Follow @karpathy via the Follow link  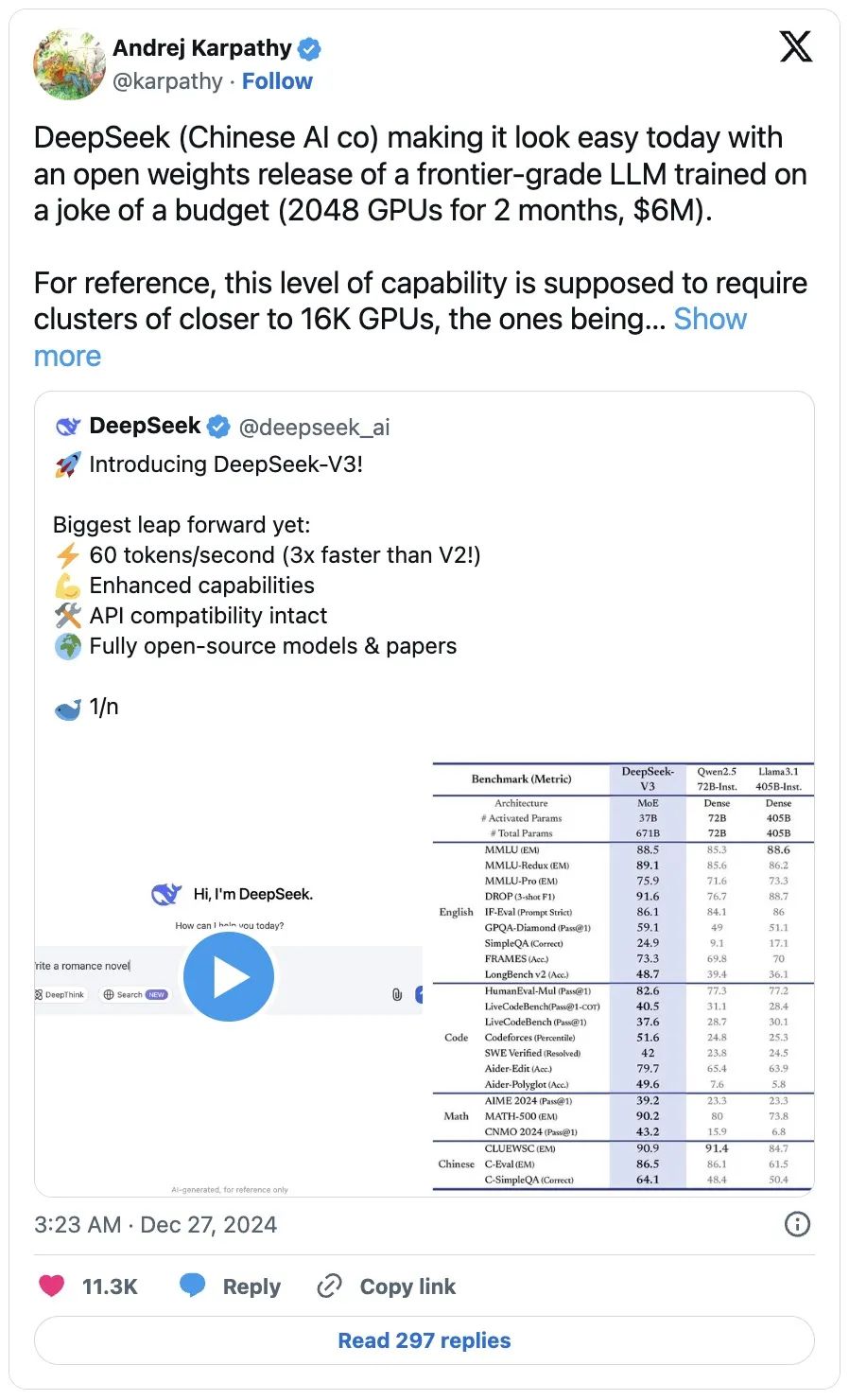(277, 81)
